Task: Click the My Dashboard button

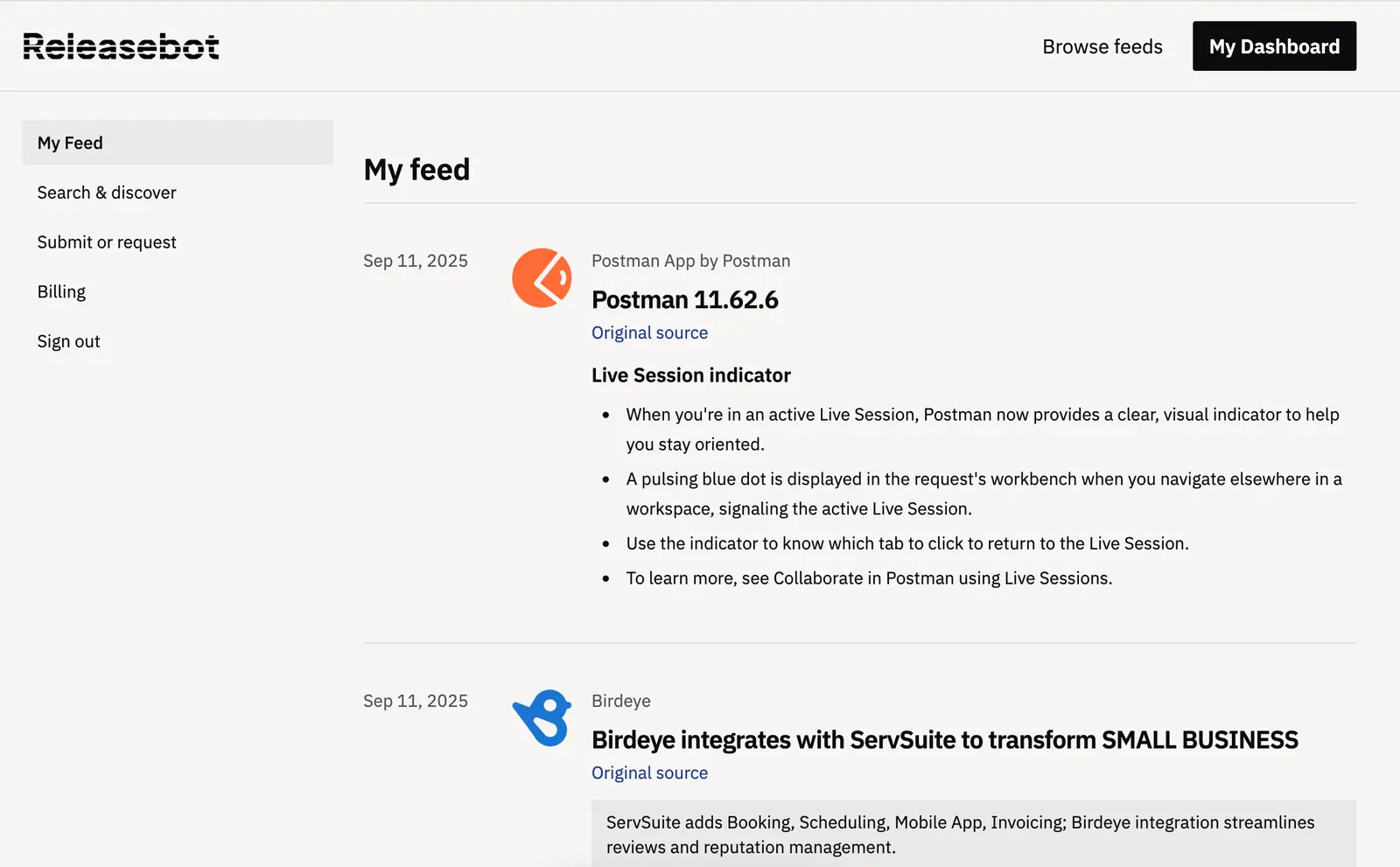Action: click(1273, 45)
